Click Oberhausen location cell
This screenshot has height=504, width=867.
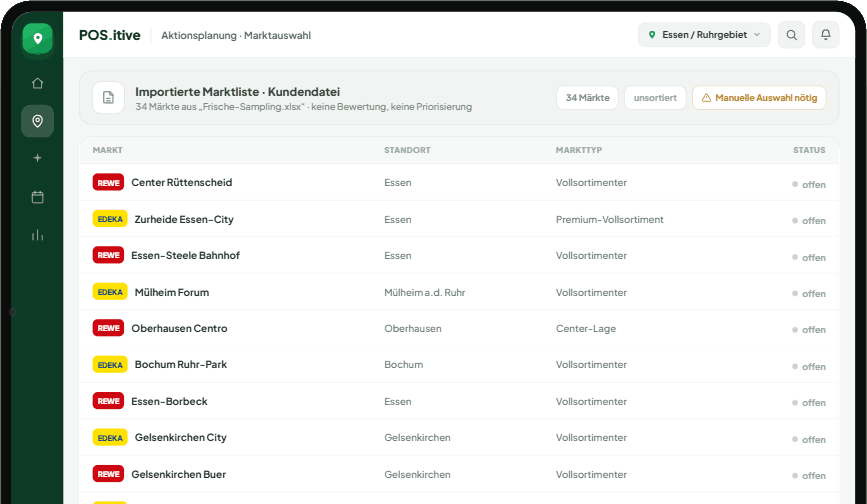click(x=412, y=329)
